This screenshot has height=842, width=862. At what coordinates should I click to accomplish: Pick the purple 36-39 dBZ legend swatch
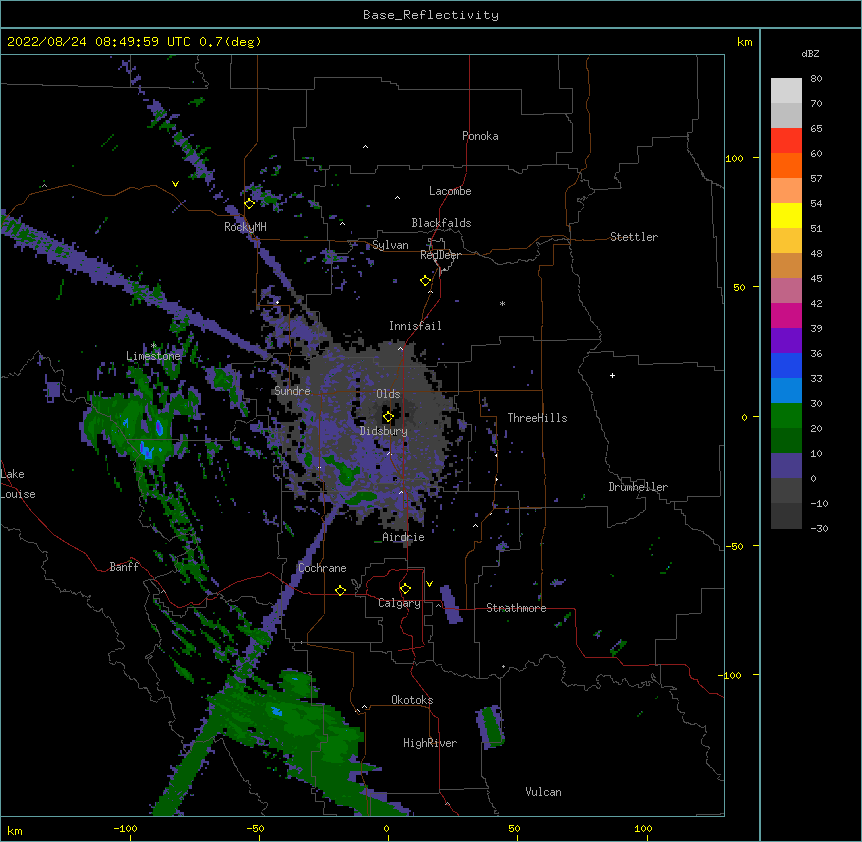click(786, 341)
